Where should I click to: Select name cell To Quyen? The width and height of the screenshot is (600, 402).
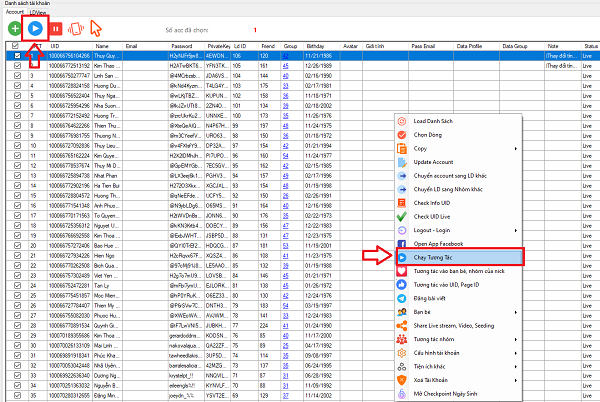click(108, 216)
